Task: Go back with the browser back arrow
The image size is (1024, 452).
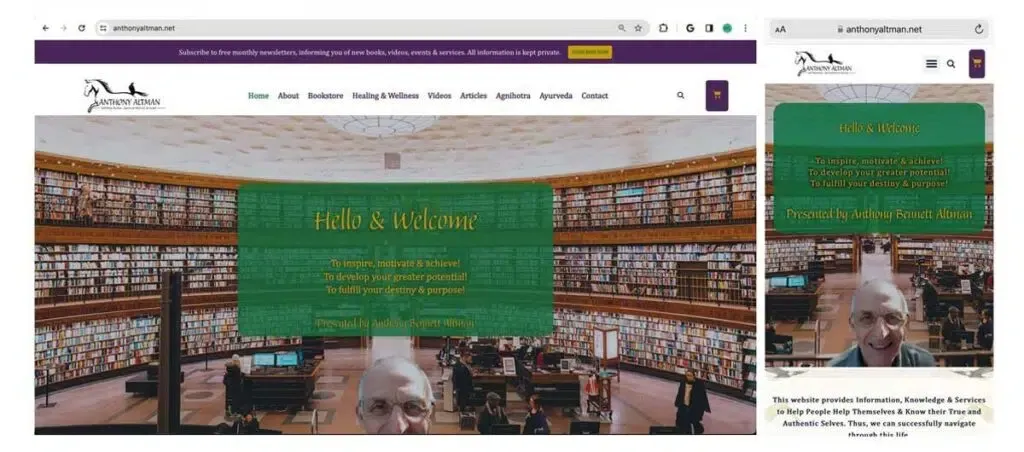Action: [45, 28]
